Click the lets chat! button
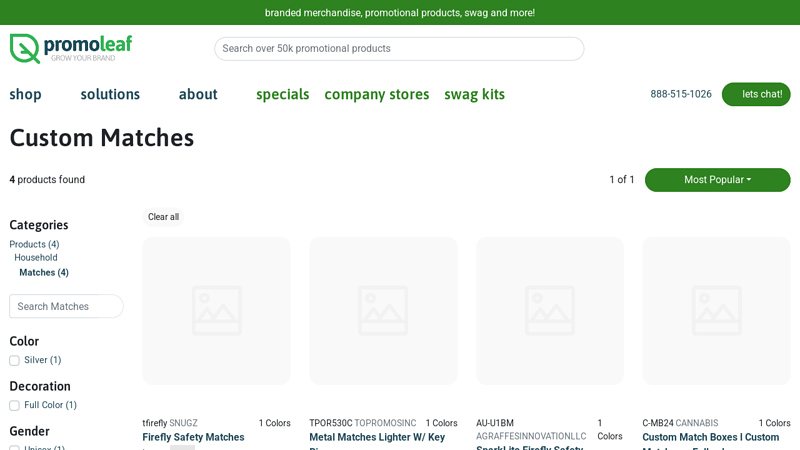Image resolution: width=800 pixels, height=450 pixels. pyautogui.click(x=756, y=94)
